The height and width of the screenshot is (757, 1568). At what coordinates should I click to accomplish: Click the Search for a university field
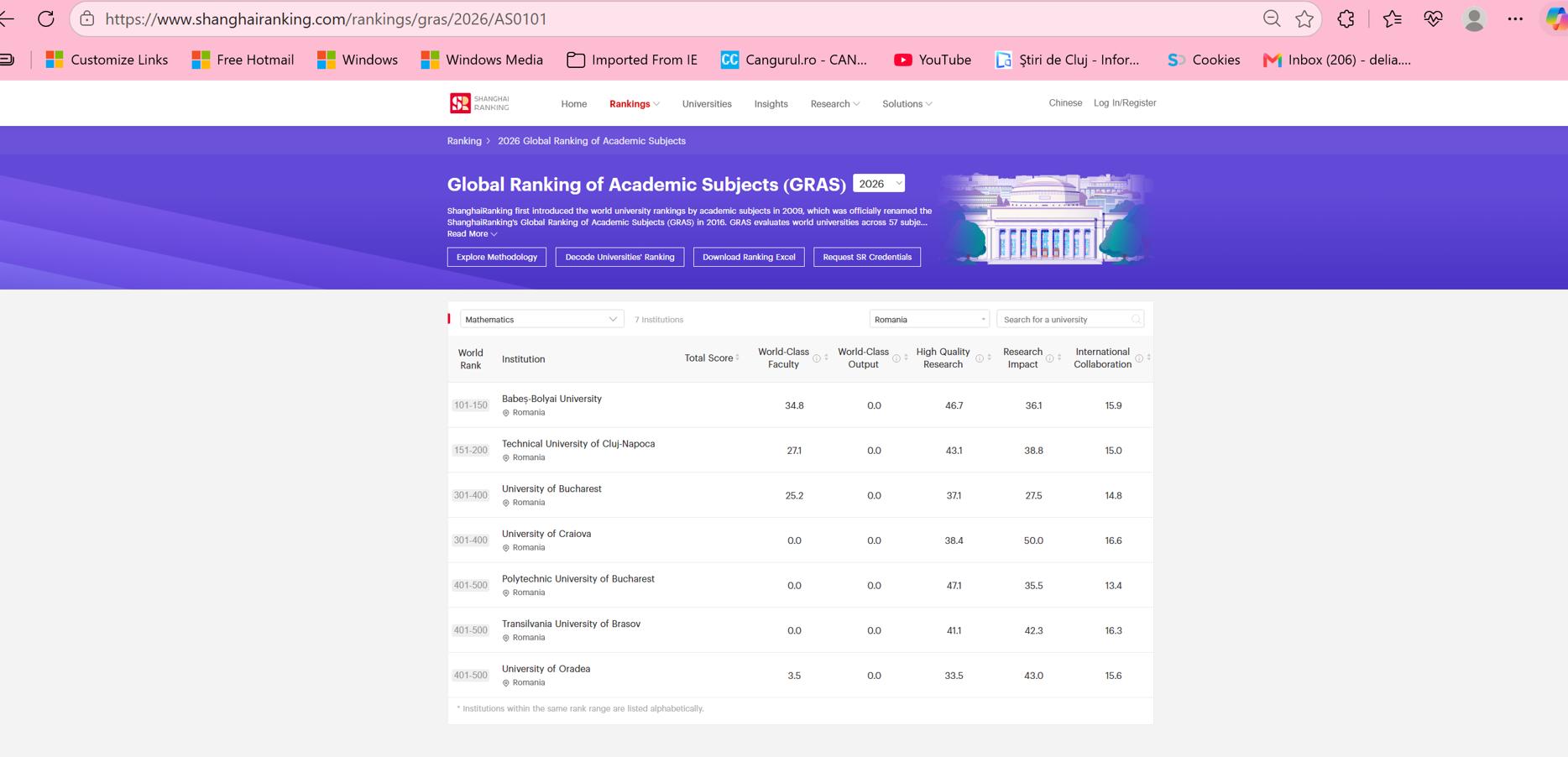click(x=1070, y=319)
